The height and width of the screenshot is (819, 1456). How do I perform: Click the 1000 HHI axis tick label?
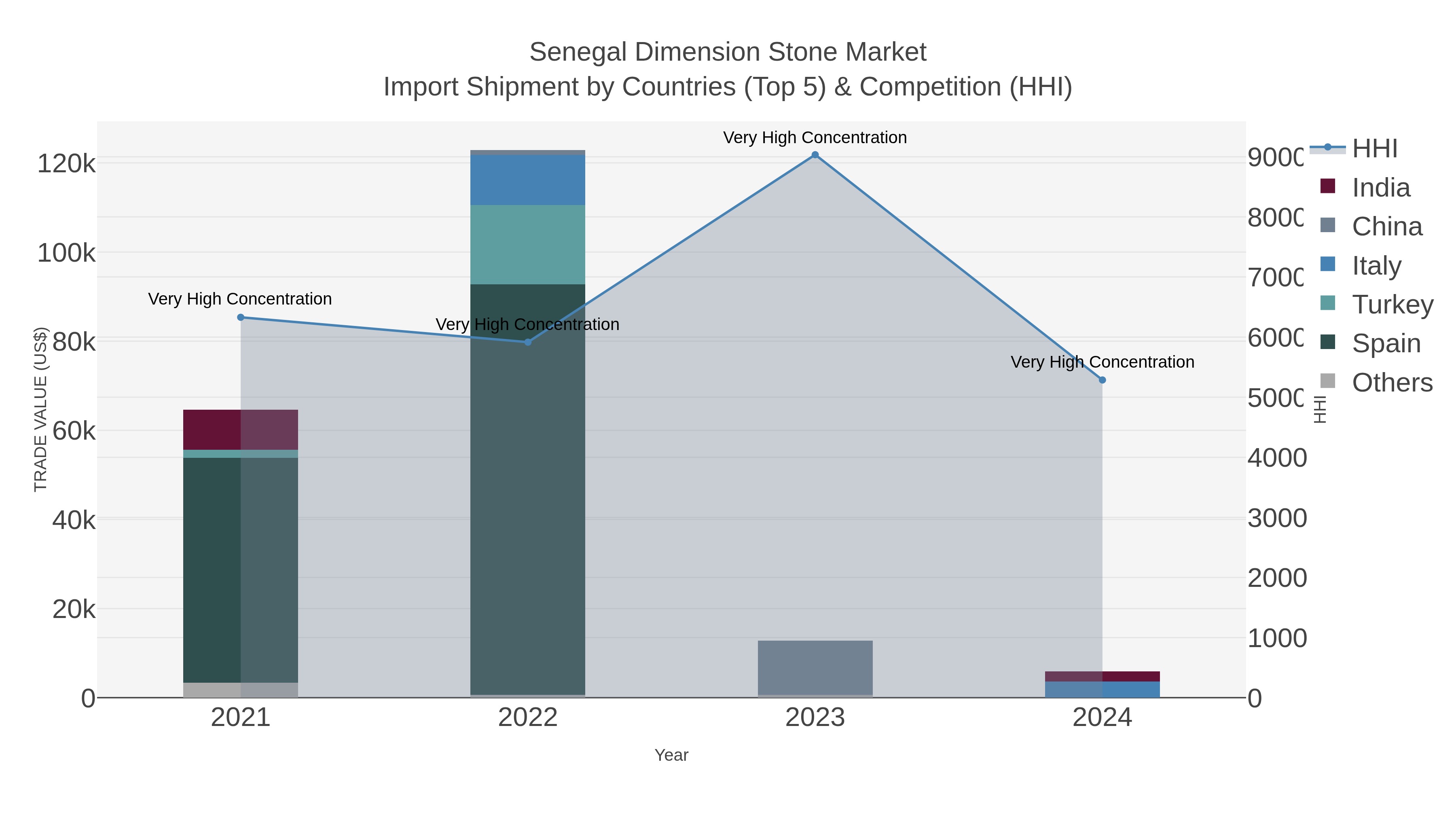[x=1277, y=638]
